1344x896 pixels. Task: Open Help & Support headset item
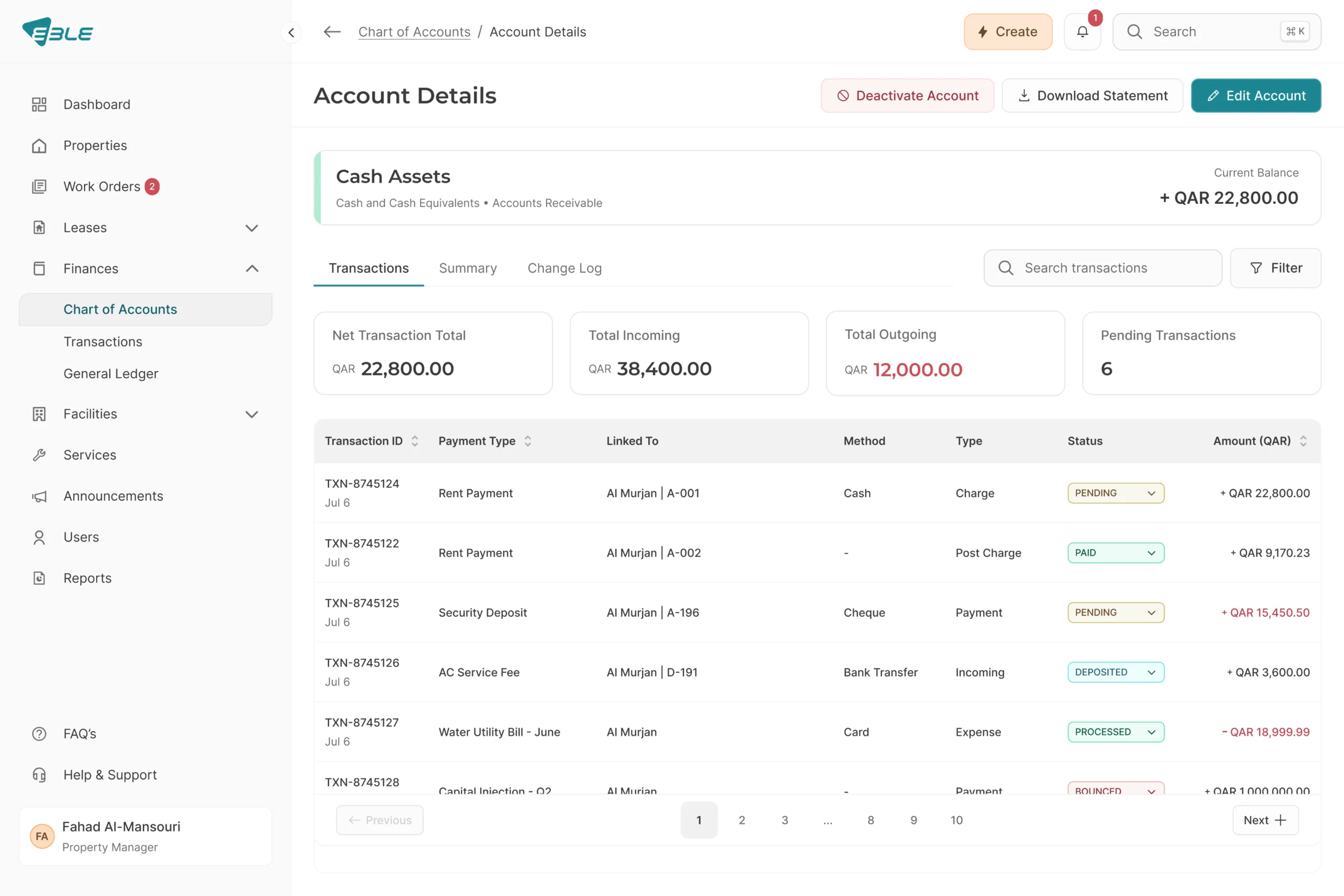click(39, 775)
